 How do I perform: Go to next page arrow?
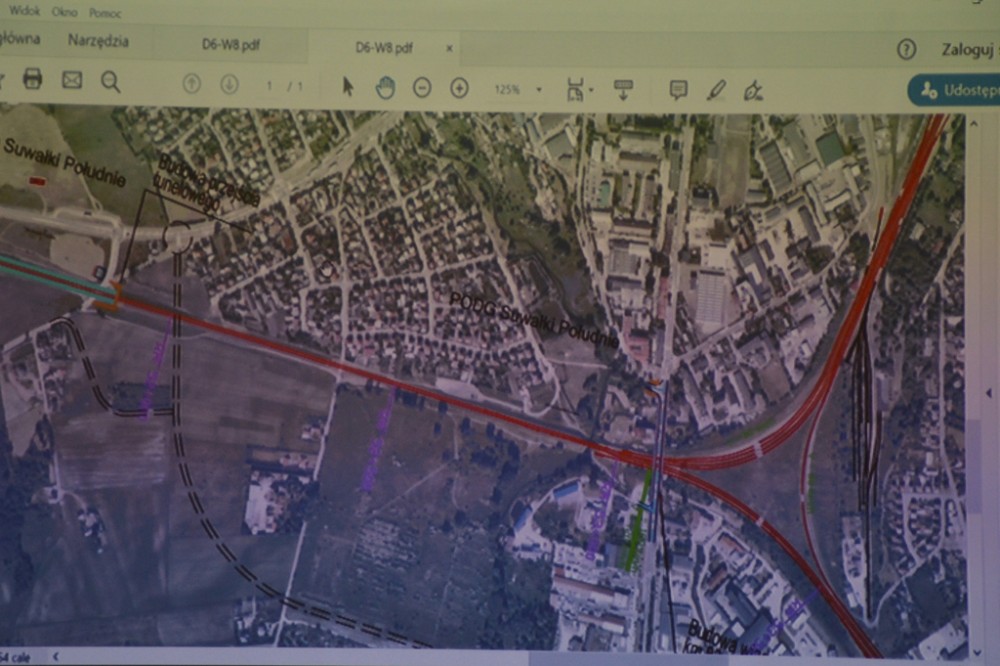point(229,85)
